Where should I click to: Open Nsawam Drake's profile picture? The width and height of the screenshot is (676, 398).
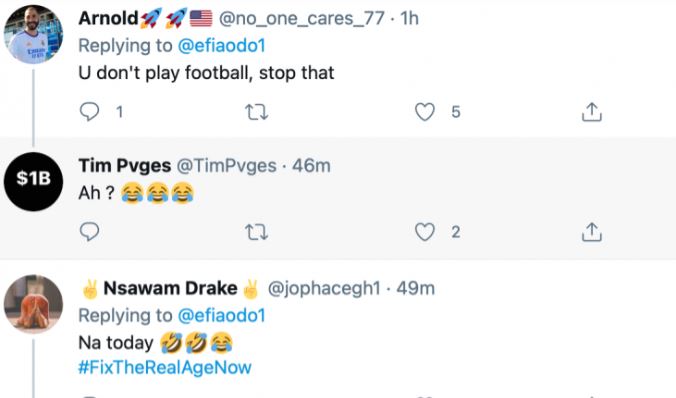33,304
